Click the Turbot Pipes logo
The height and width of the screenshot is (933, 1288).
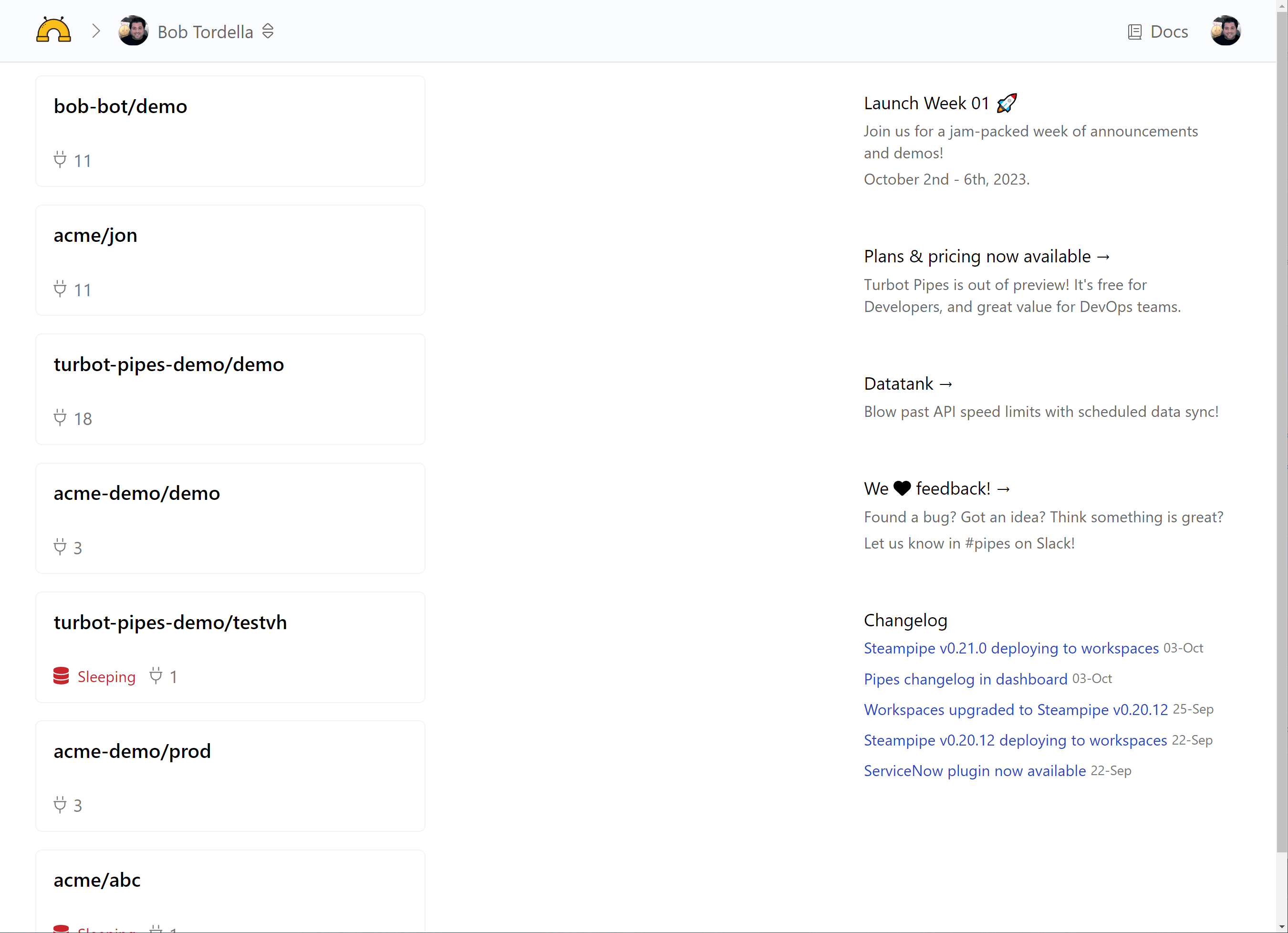pyautogui.click(x=53, y=31)
